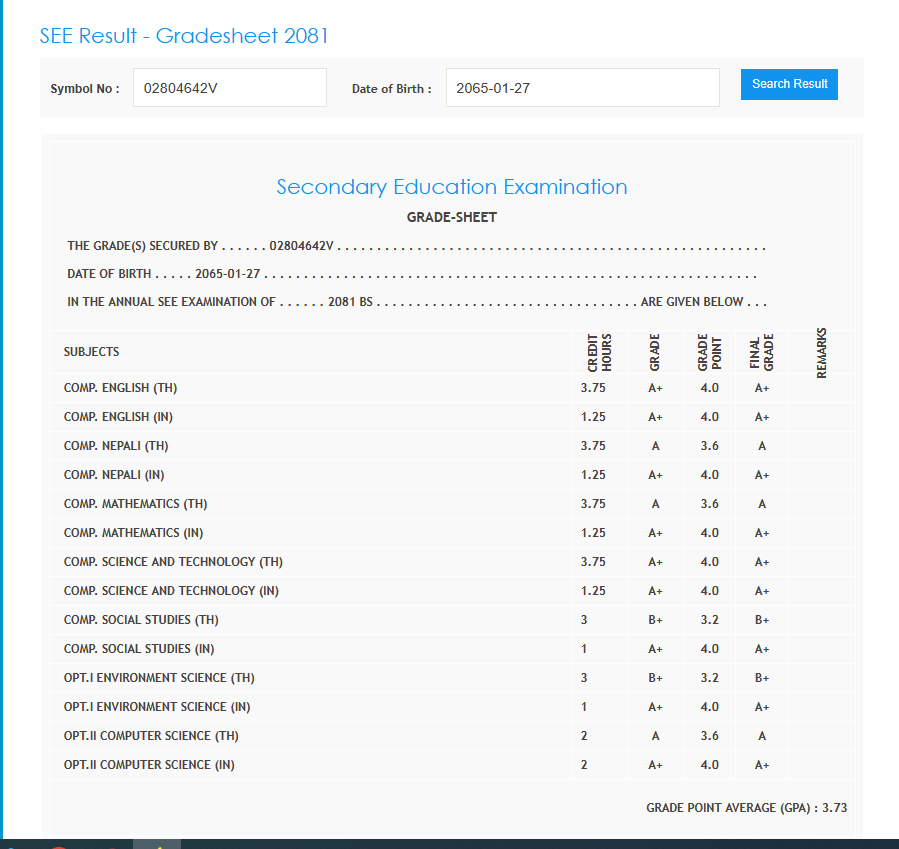Click the FINAL GRADE column header

coord(762,352)
